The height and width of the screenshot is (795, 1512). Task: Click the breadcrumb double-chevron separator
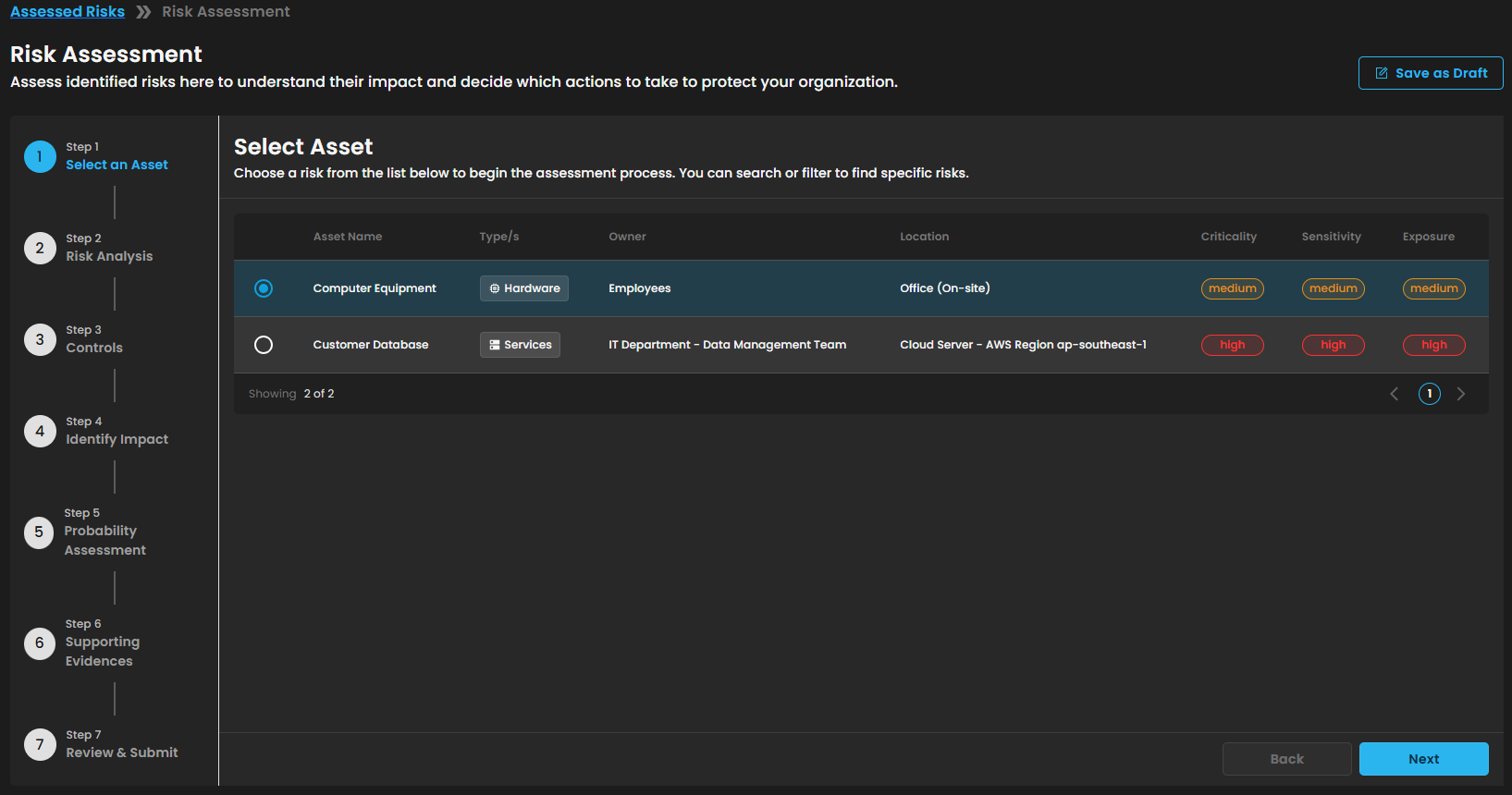coord(143,12)
